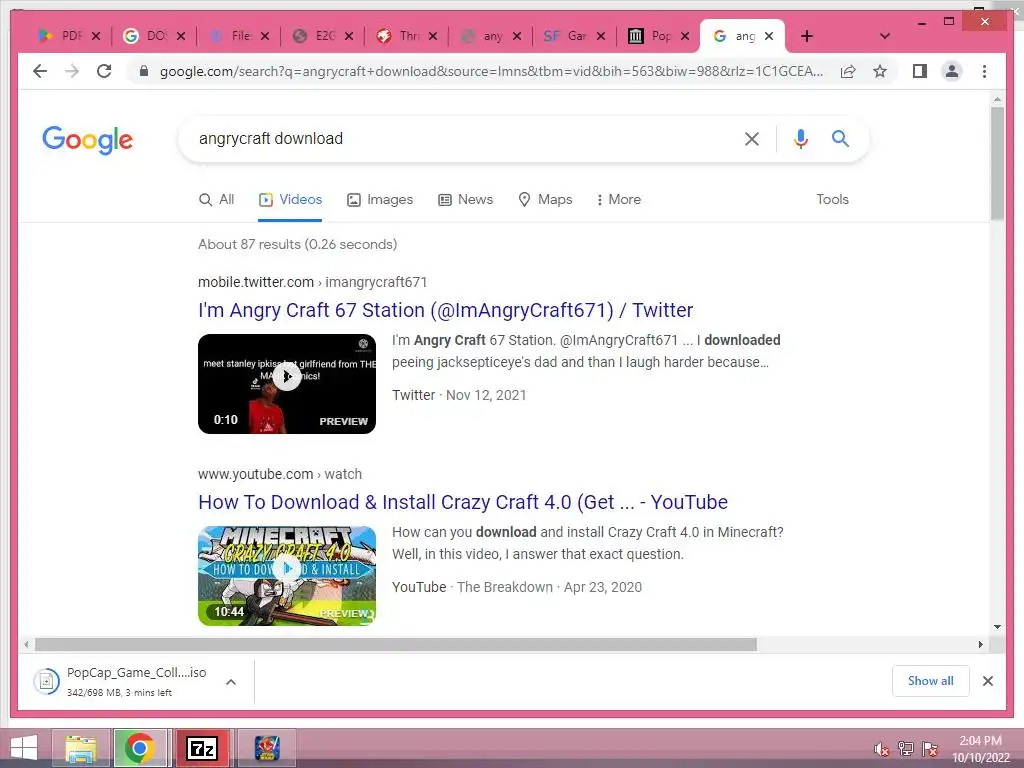
Task: Open the Chrome side panel
Action: pos(920,71)
